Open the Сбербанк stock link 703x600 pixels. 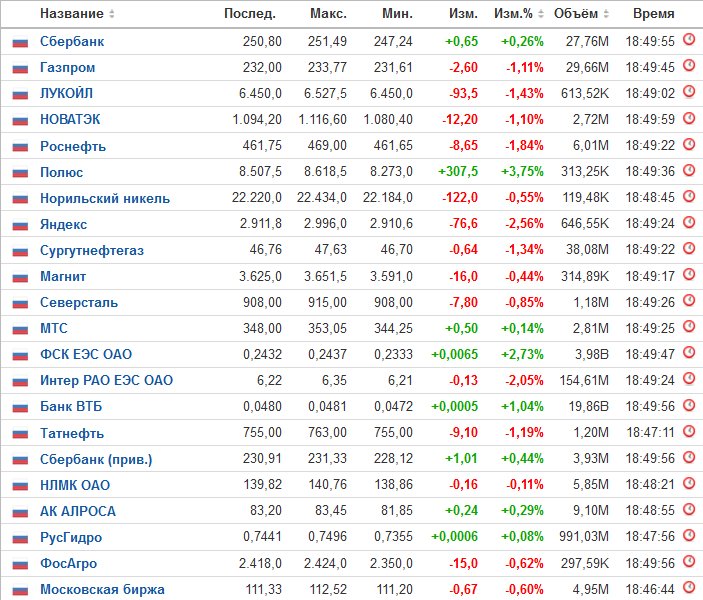coord(72,42)
